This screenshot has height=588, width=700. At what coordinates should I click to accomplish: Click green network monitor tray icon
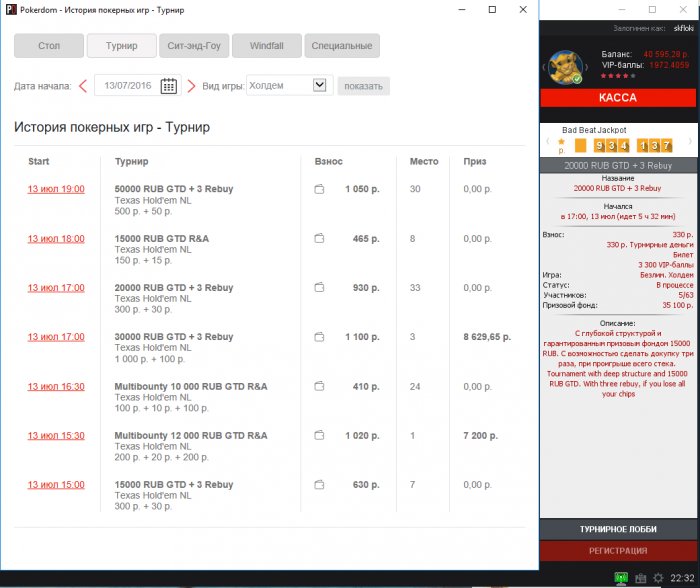click(621, 578)
